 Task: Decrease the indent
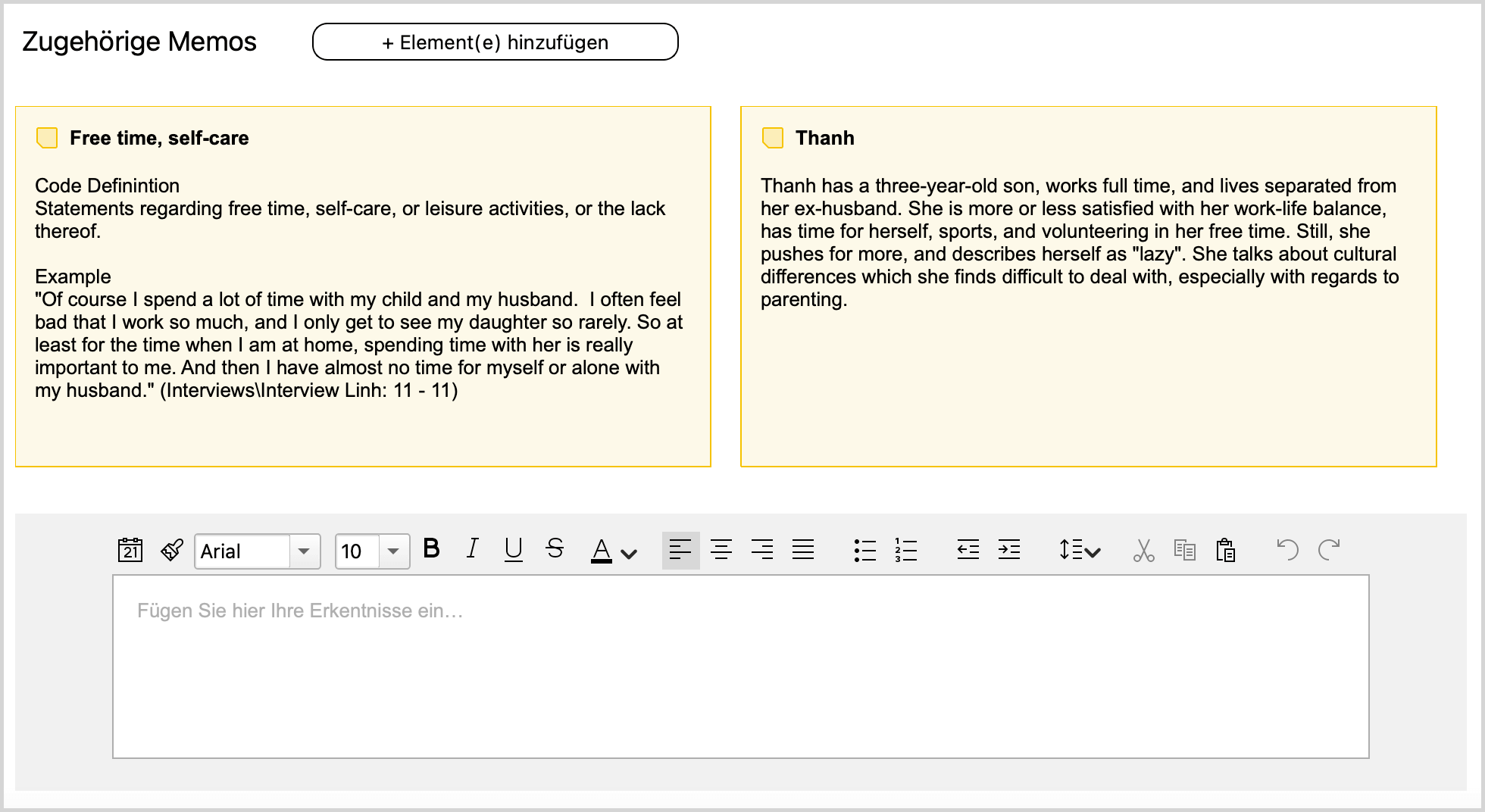pyautogui.click(x=968, y=550)
